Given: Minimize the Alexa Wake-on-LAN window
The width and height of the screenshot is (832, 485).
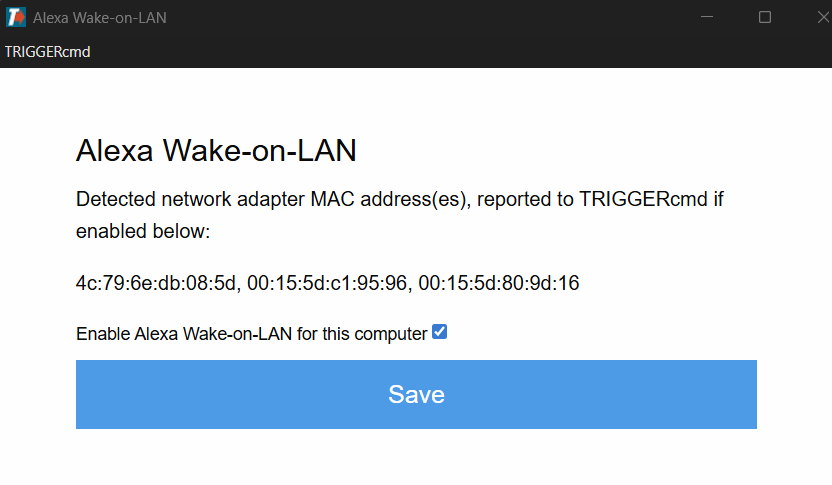Looking at the screenshot, I should point(707,18).
